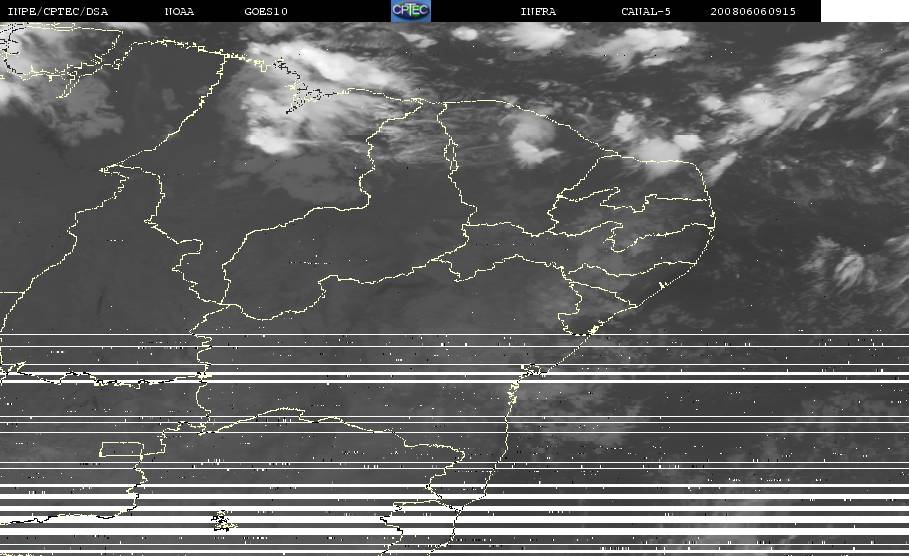Click the letter C in the CPTEC logo
Screen dimensions: 909x556
click(397, 10)
